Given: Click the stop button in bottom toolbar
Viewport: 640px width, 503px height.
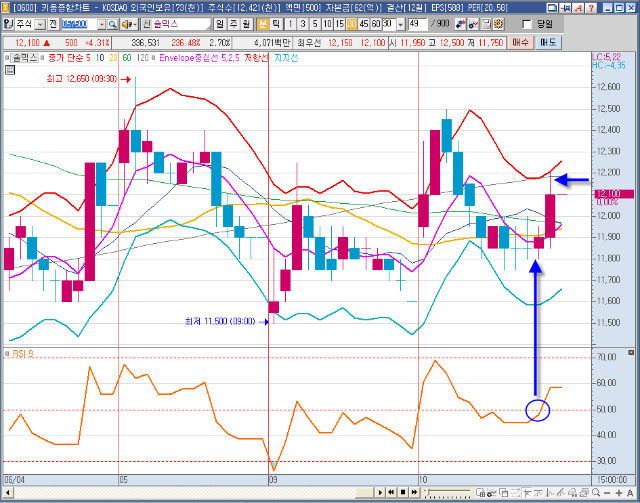Looking at the screenshot, I should (403, 492).
